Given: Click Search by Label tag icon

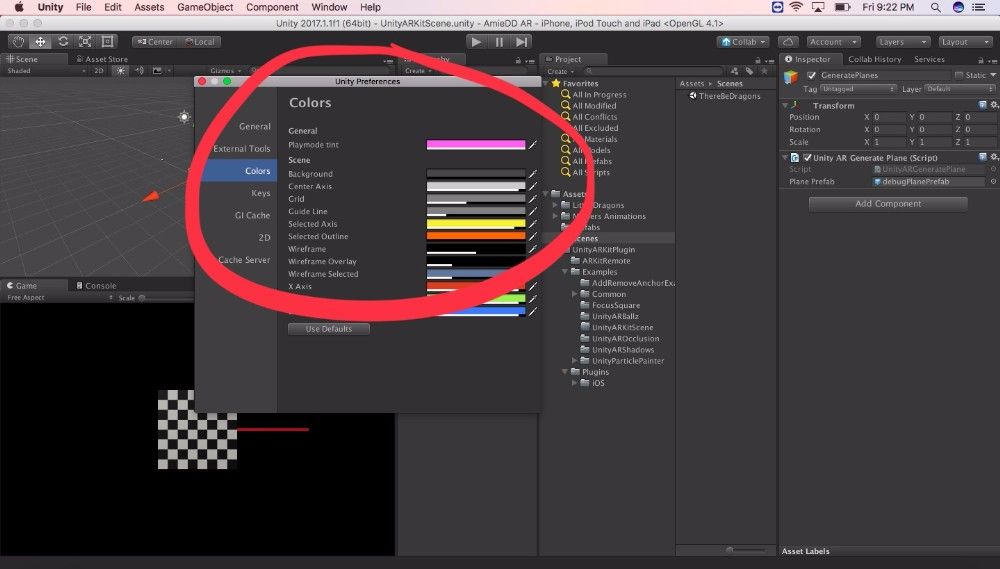Looking at the screenshot, I should point(749,71).
